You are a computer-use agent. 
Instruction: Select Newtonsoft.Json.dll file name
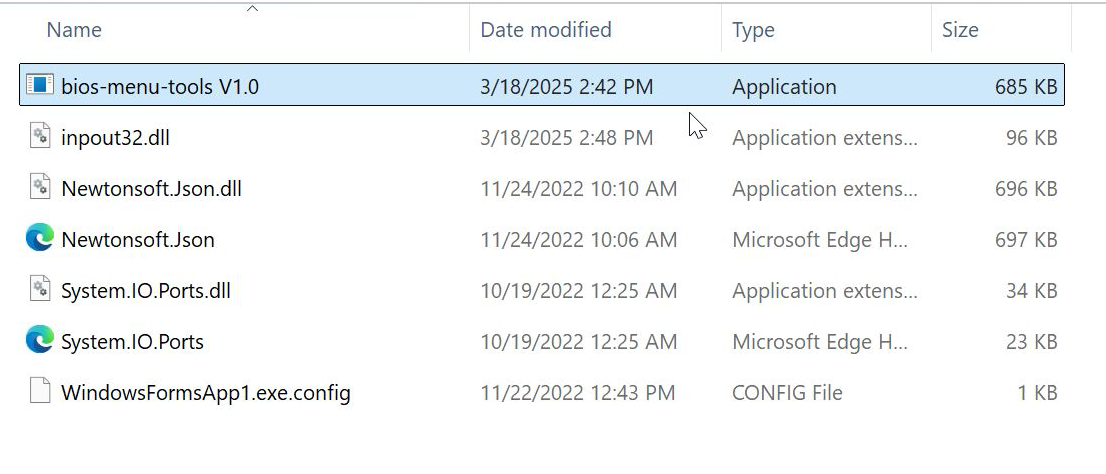pyautogui.click(x=151, y=189)
